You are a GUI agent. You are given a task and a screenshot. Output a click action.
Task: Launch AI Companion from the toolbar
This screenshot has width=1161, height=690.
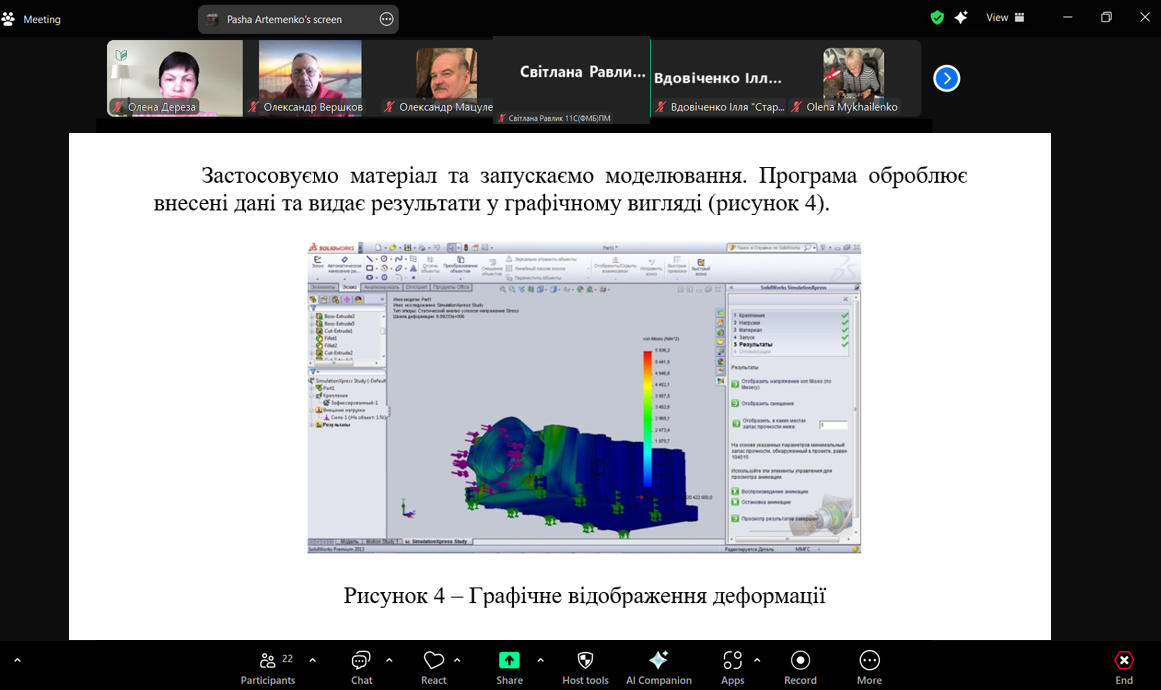coord(658,667)
